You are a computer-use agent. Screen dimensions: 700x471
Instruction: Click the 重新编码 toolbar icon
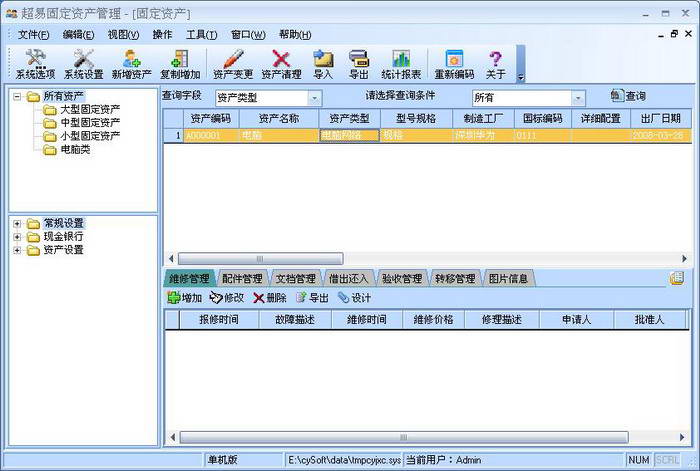tap(454, 64)
